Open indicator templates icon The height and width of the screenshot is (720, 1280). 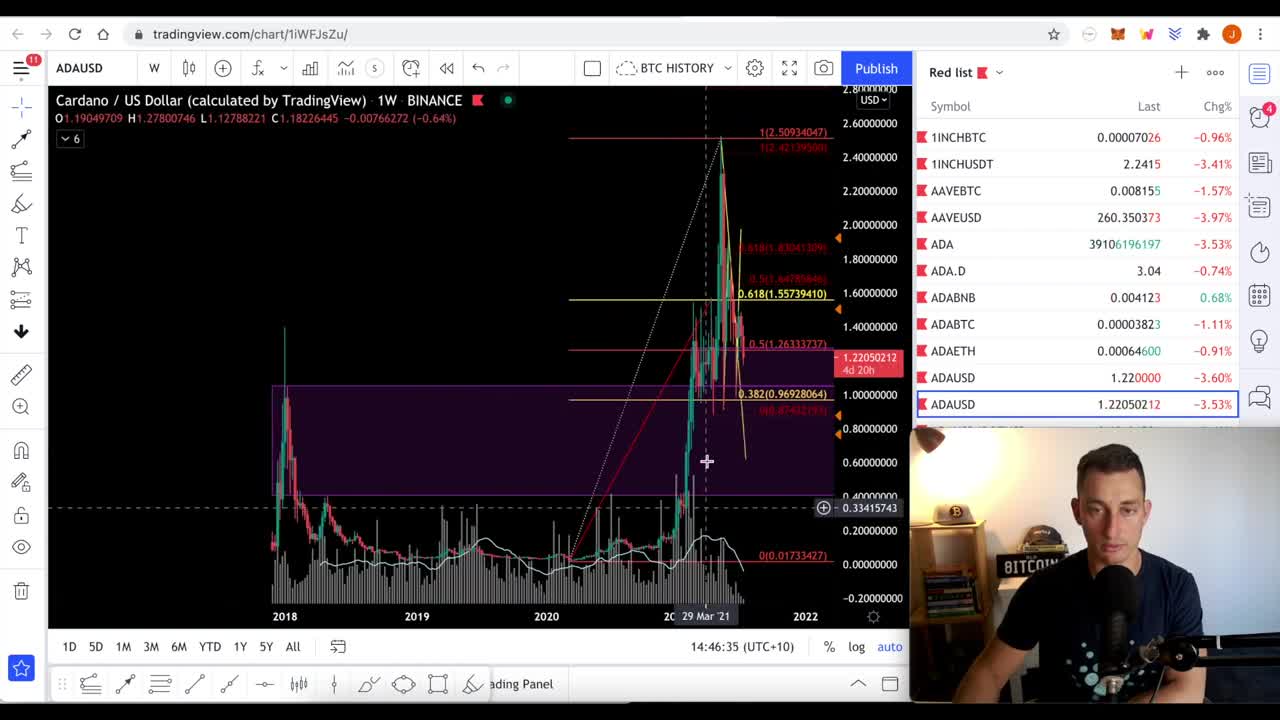point(345,68)
